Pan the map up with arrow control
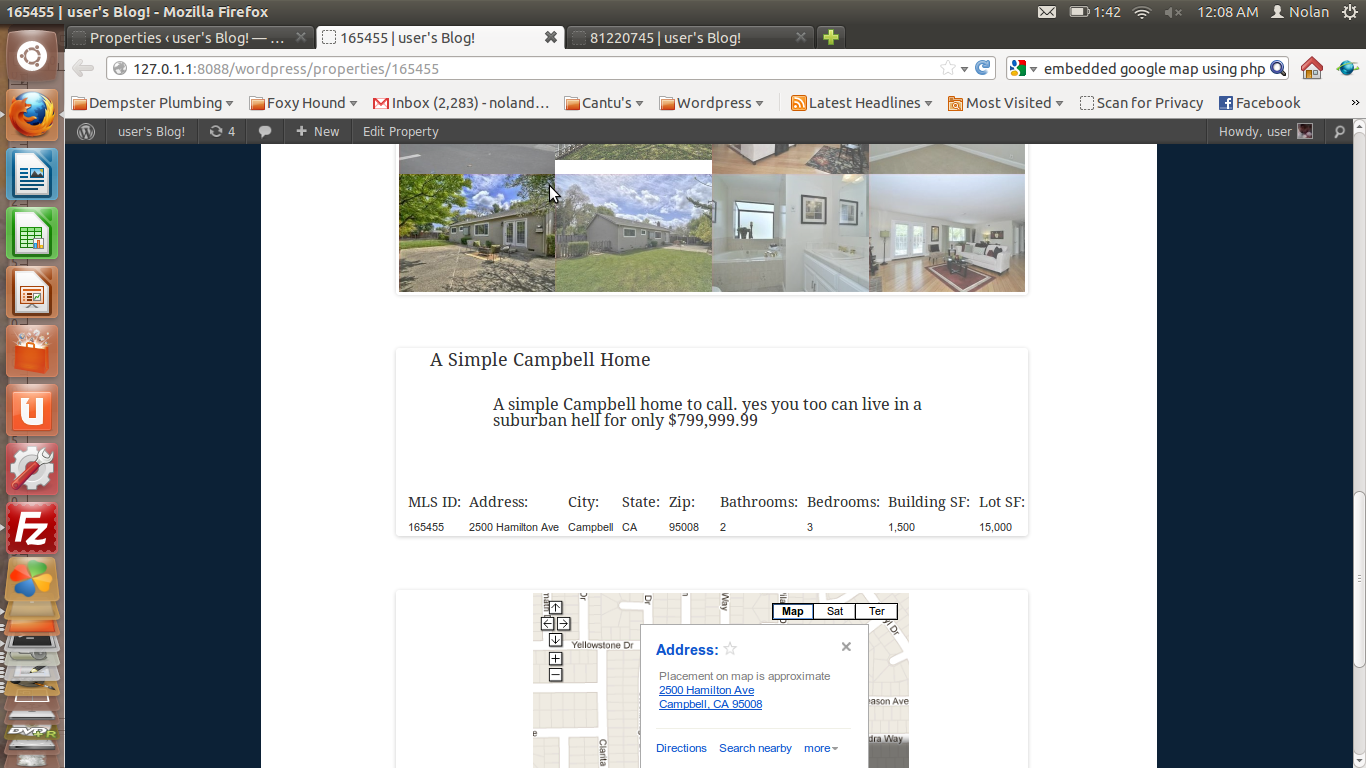Viewport: 1366px width, 768px height. [556, 608]
